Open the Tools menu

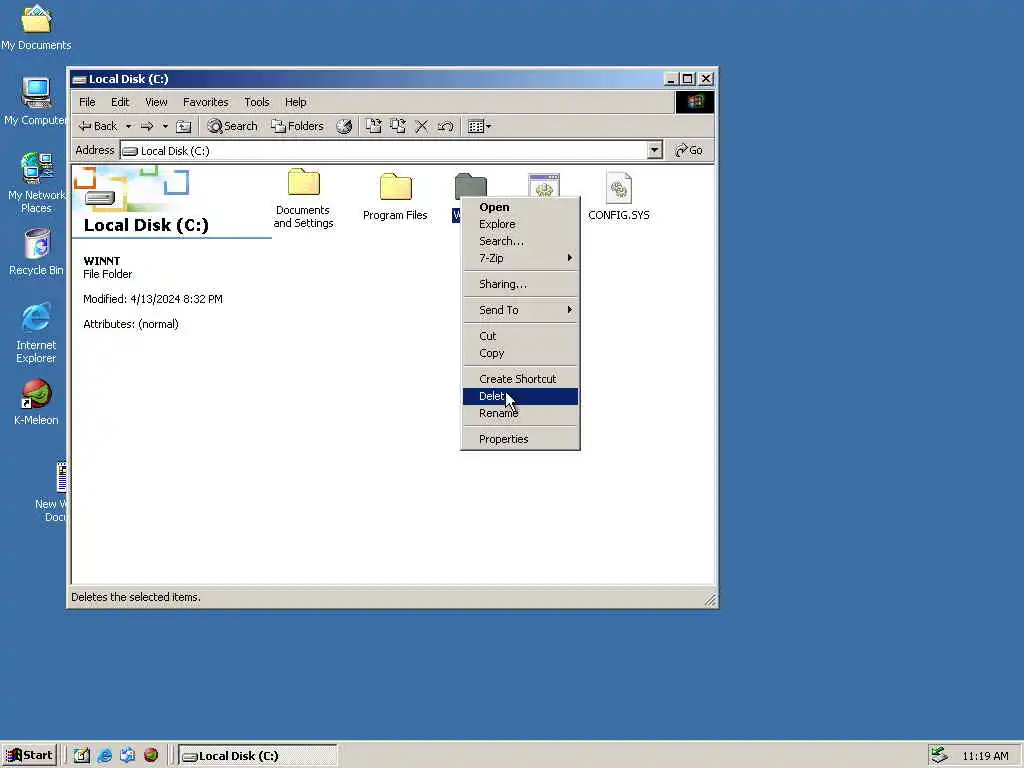[257, 102]
